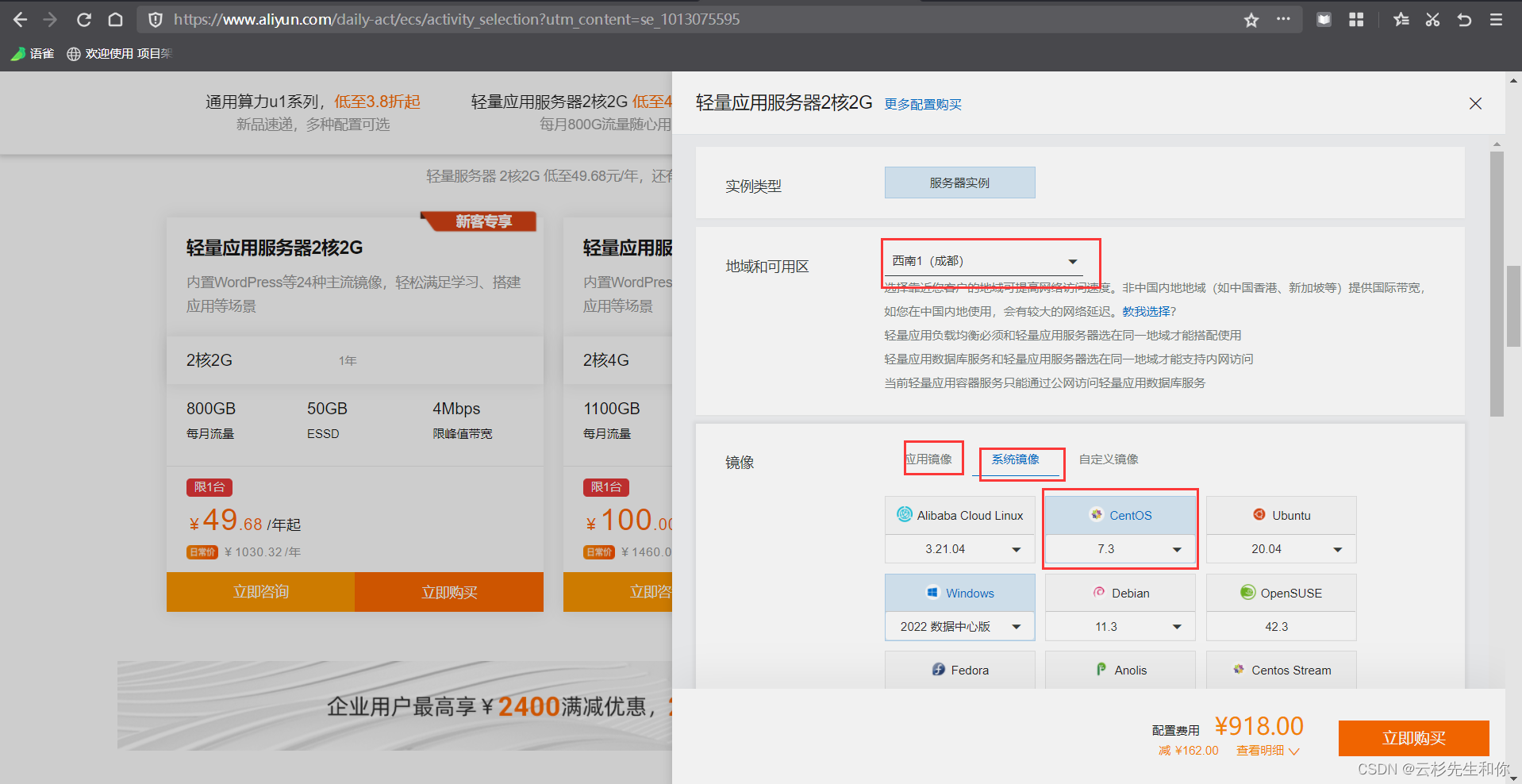This screenshot has width=1522, height=784.
Task: Click 立即购买 in the purchase panel
Action: [x=1414, y=738]
